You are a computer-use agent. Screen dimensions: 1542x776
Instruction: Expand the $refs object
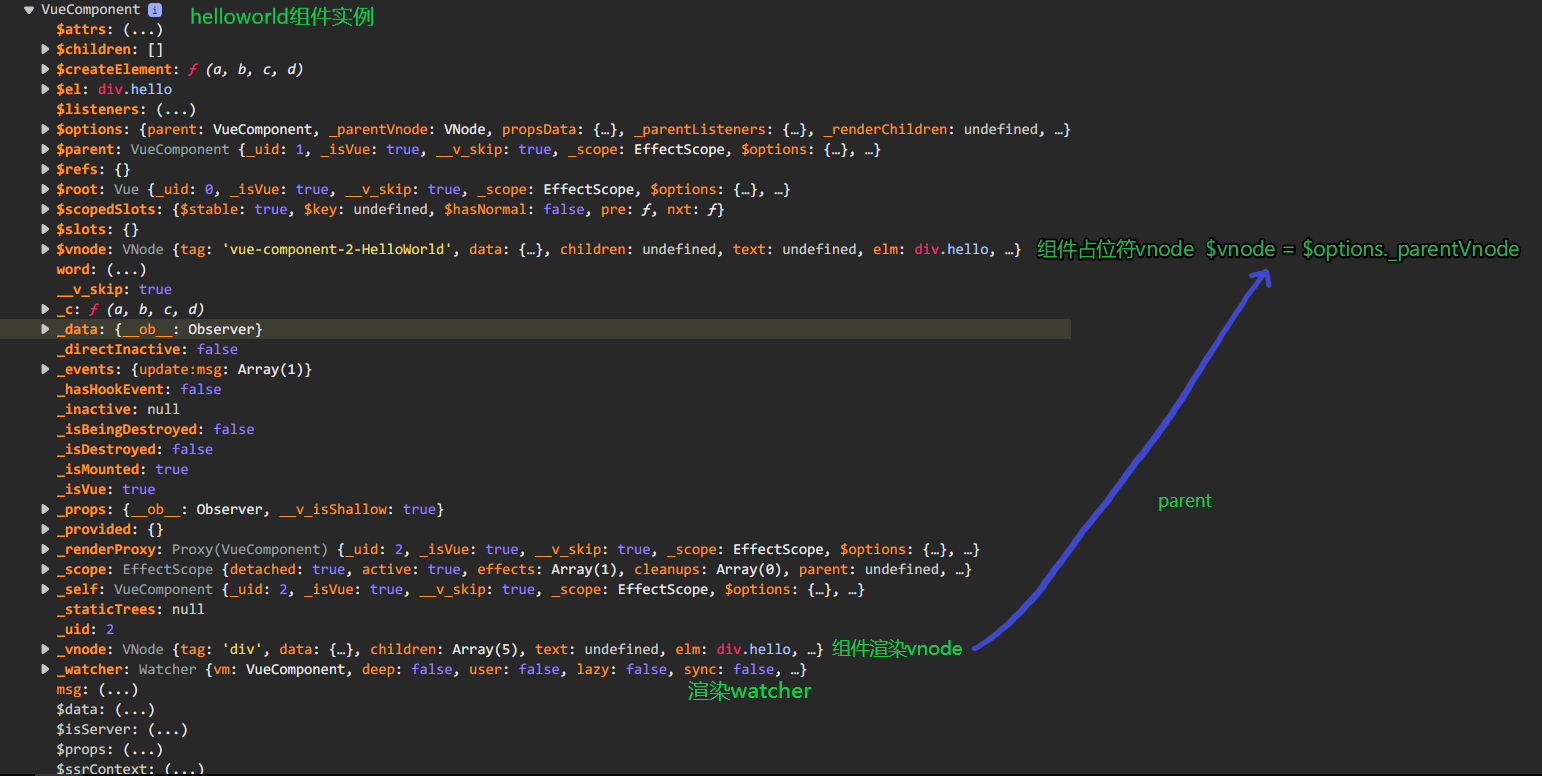coord(45,169)
